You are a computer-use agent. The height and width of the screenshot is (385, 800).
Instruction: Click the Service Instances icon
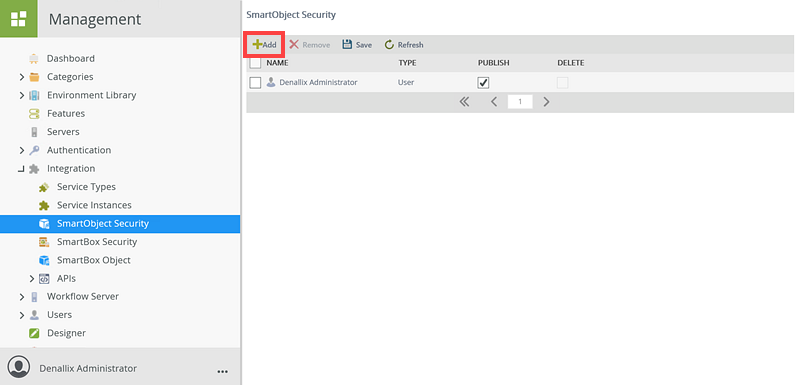44,206
